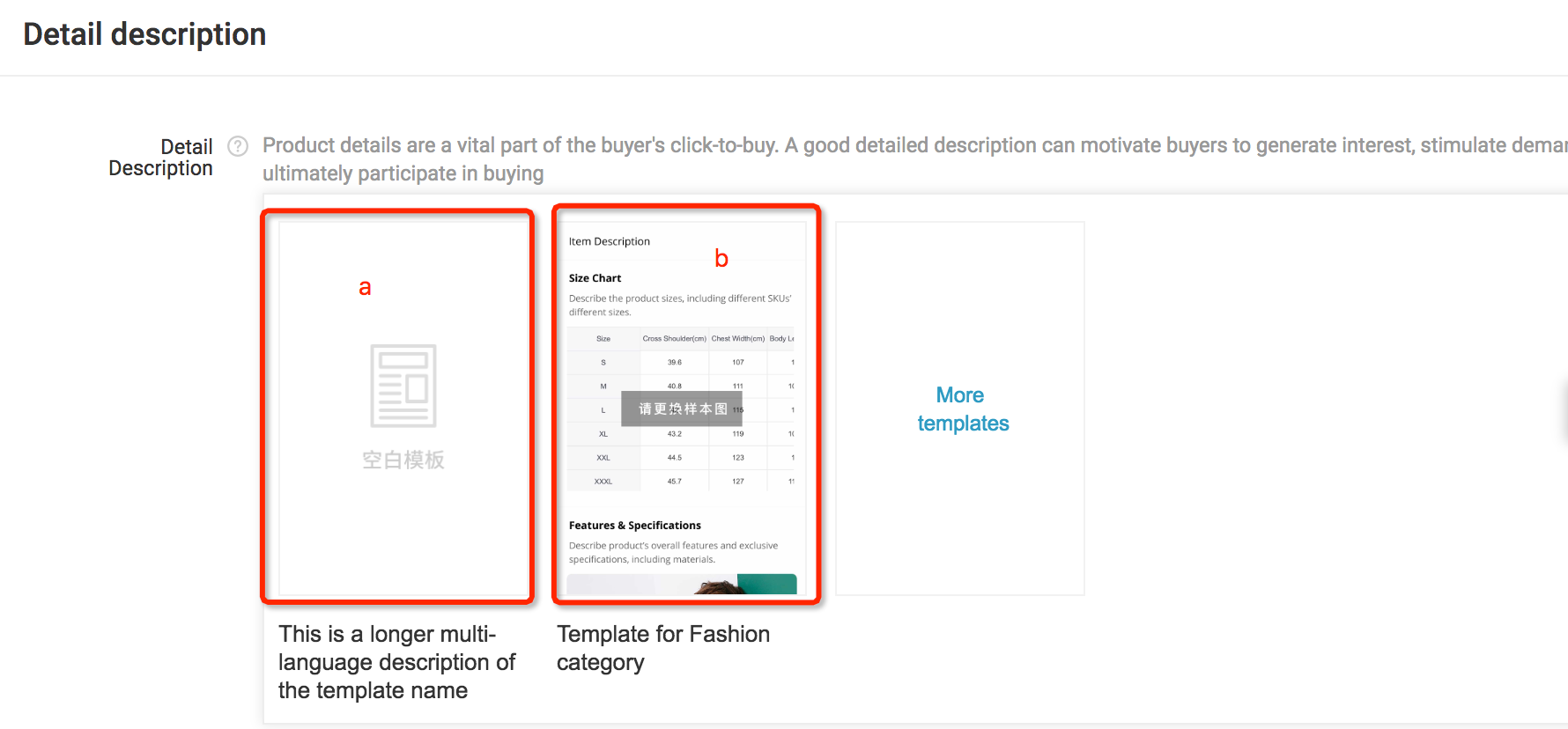Click the "Detail description" page heading

[144, 34]
